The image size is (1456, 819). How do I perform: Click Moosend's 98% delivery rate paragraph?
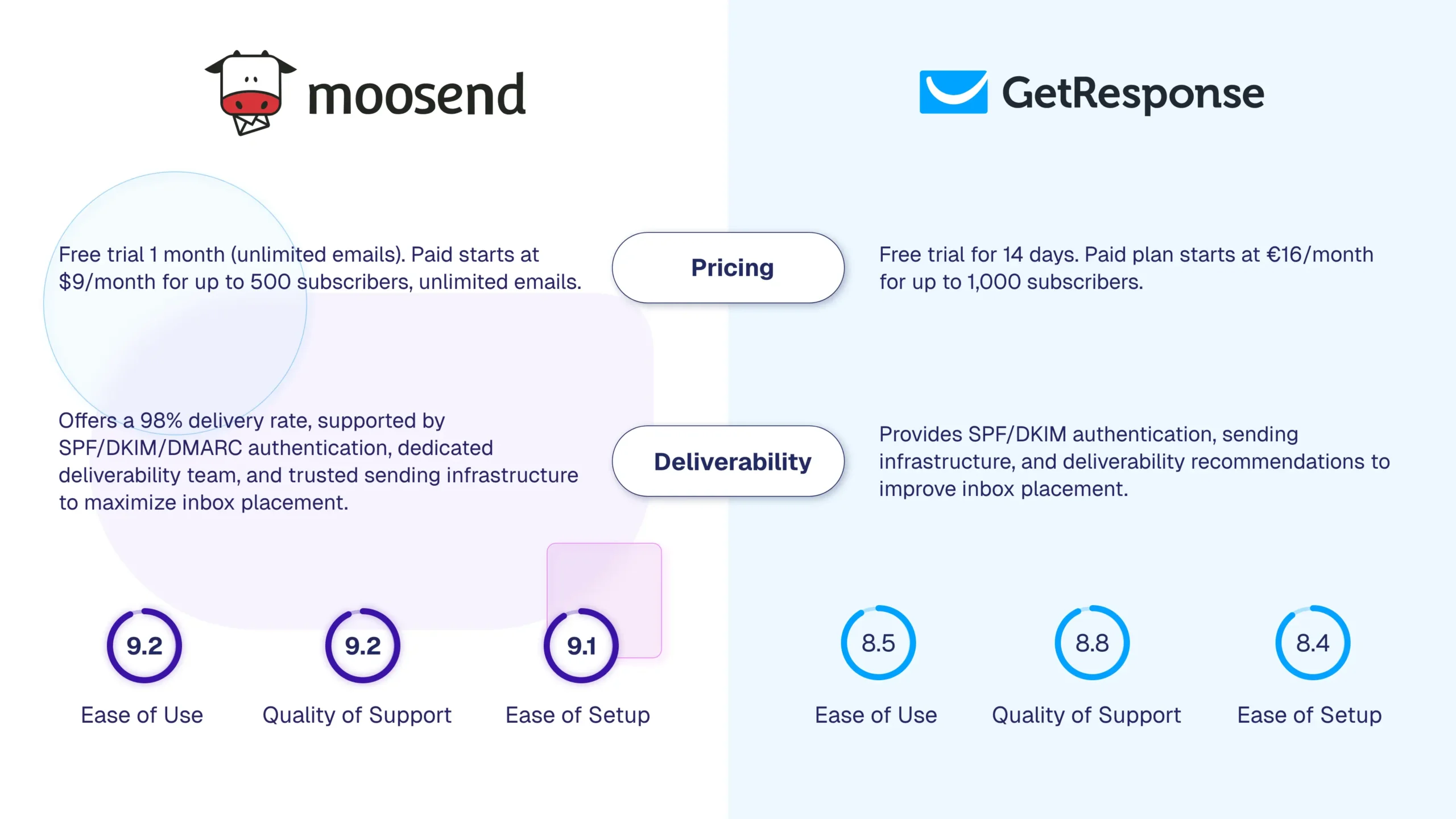point(318,461)
